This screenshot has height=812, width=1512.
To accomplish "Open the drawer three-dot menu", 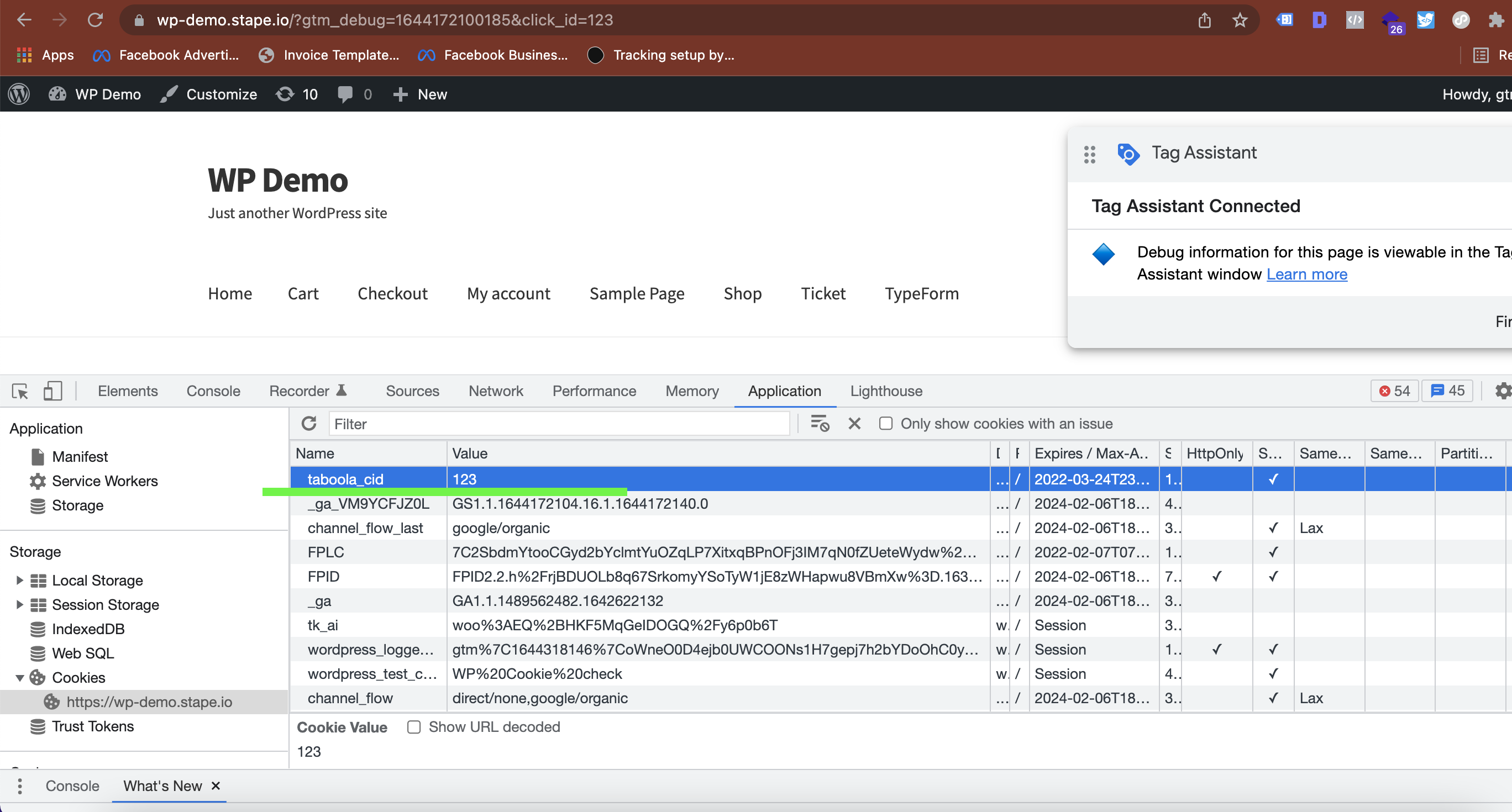I will point(20,786).
